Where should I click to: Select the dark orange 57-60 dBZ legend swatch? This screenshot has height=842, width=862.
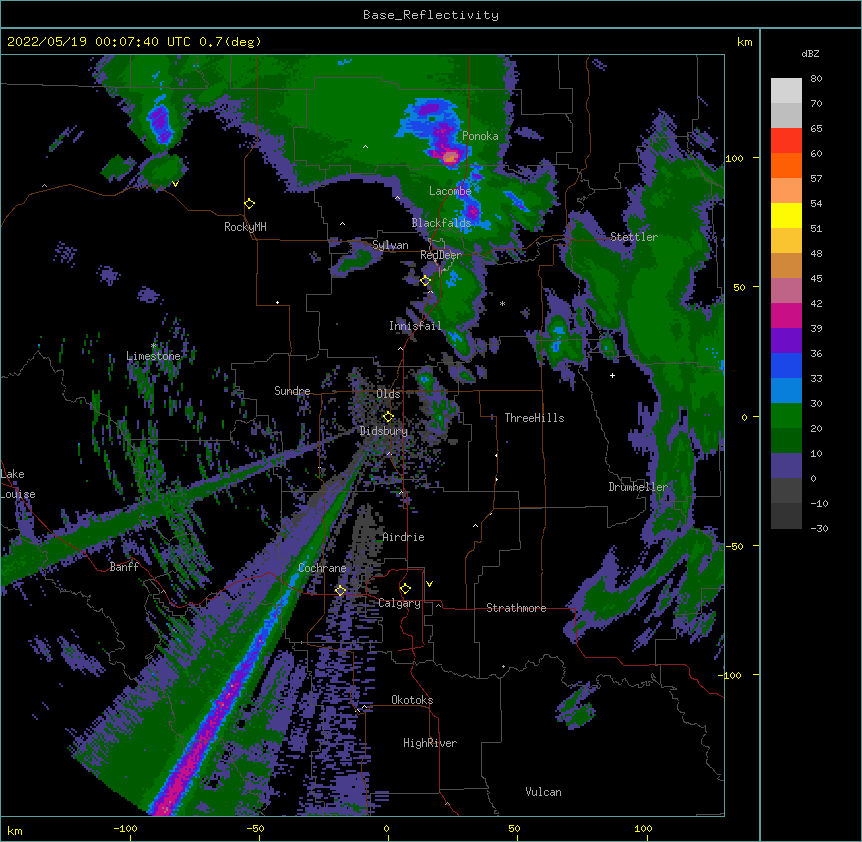pyautogui.click(x=786, y=165)
